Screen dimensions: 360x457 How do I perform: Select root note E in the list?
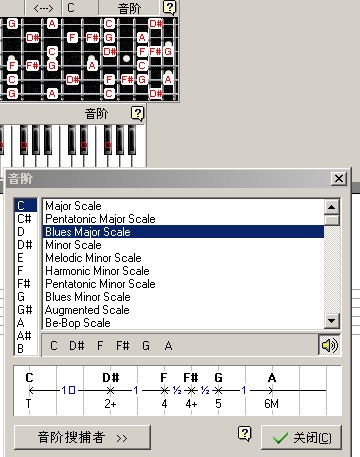coord(26,258)
